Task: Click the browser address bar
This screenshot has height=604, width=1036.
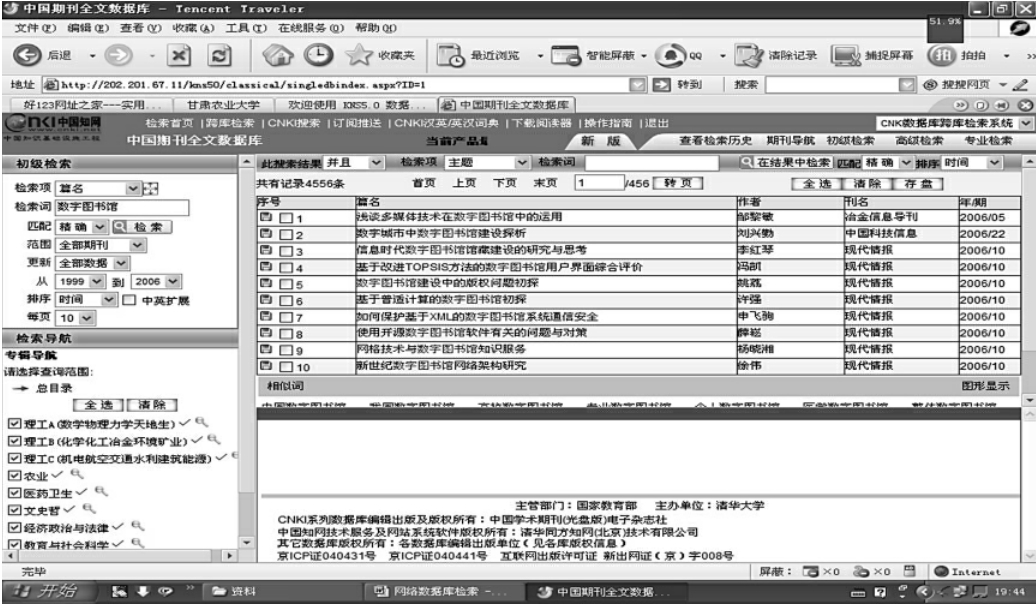Action: click(x=344, y=85)
